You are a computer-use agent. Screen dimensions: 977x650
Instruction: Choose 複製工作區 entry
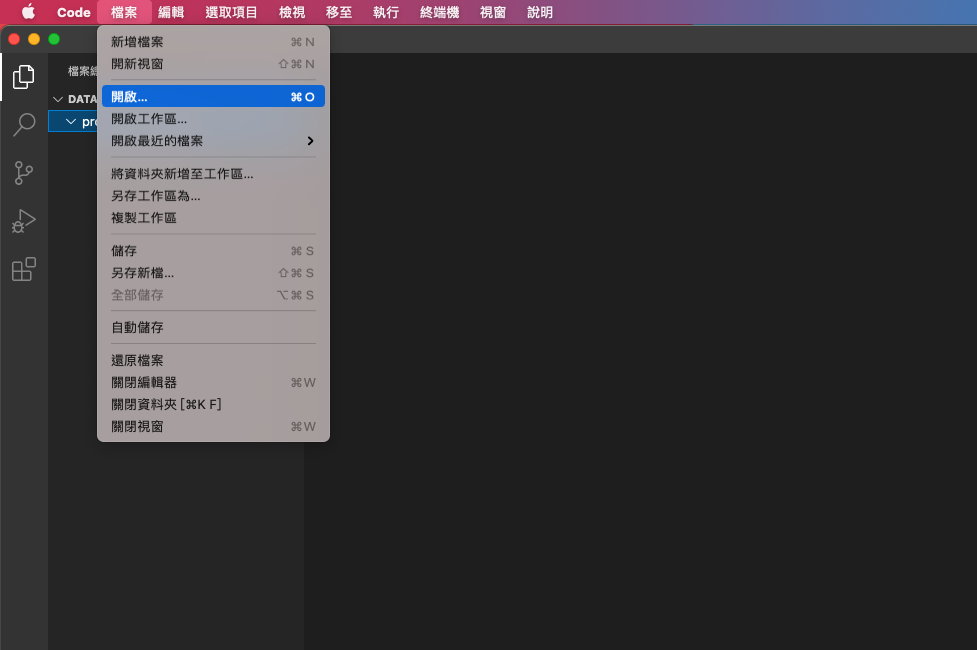(x=213, y=217)
